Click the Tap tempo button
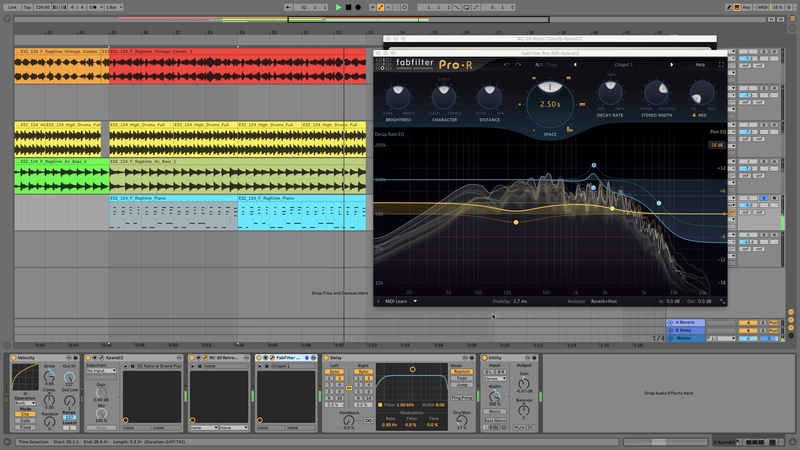This screenshot has width=800, height=450. (x=27, y=7)
